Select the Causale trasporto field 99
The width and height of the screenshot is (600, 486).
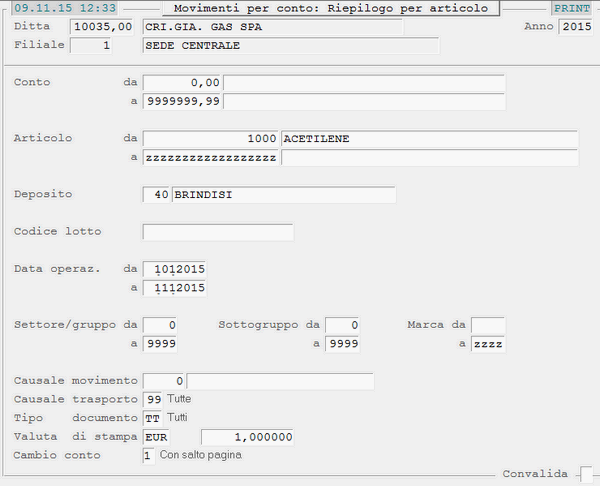coord(153,399)
